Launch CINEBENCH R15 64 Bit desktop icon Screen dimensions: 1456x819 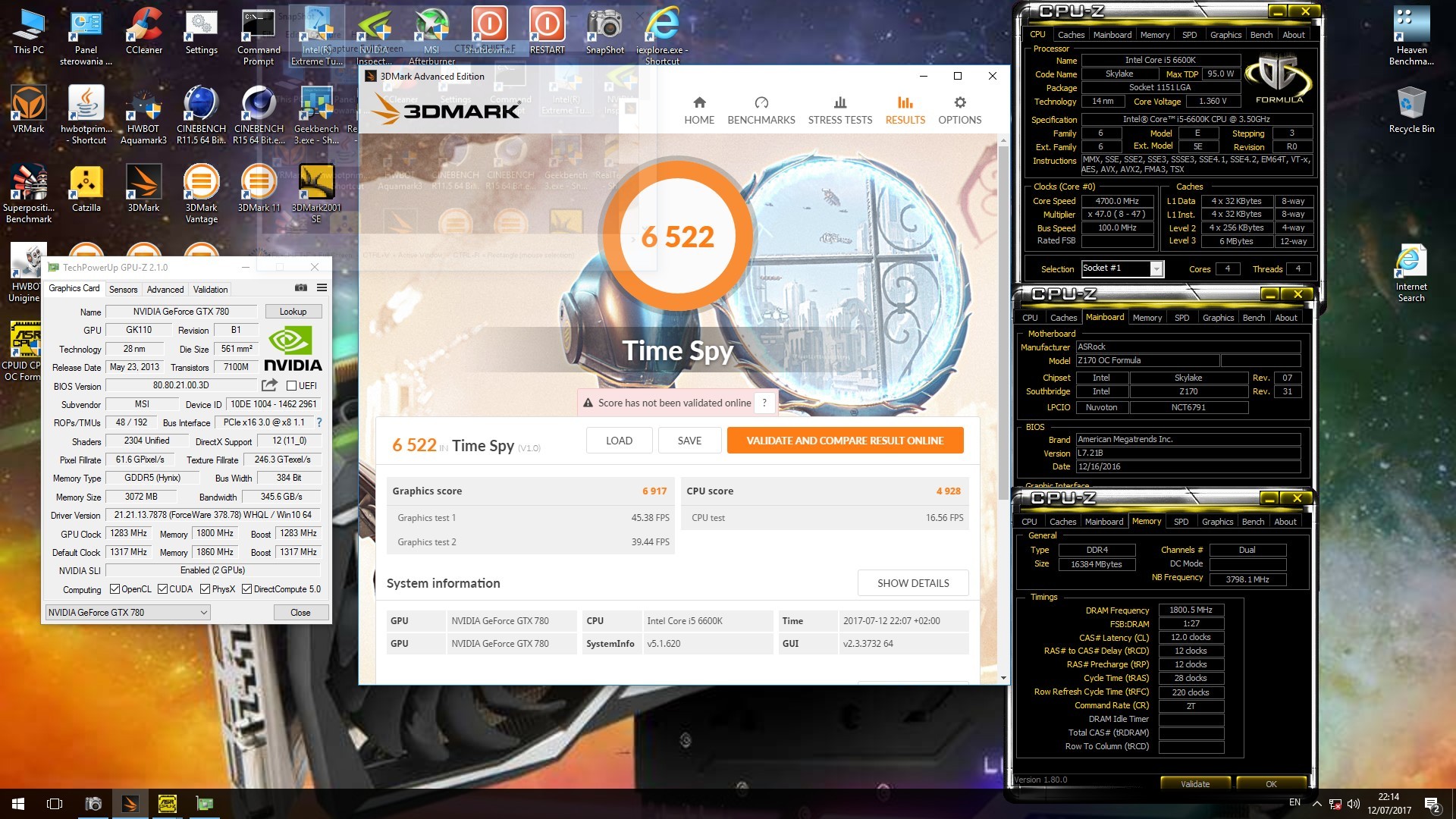click(x=259, y=116)
